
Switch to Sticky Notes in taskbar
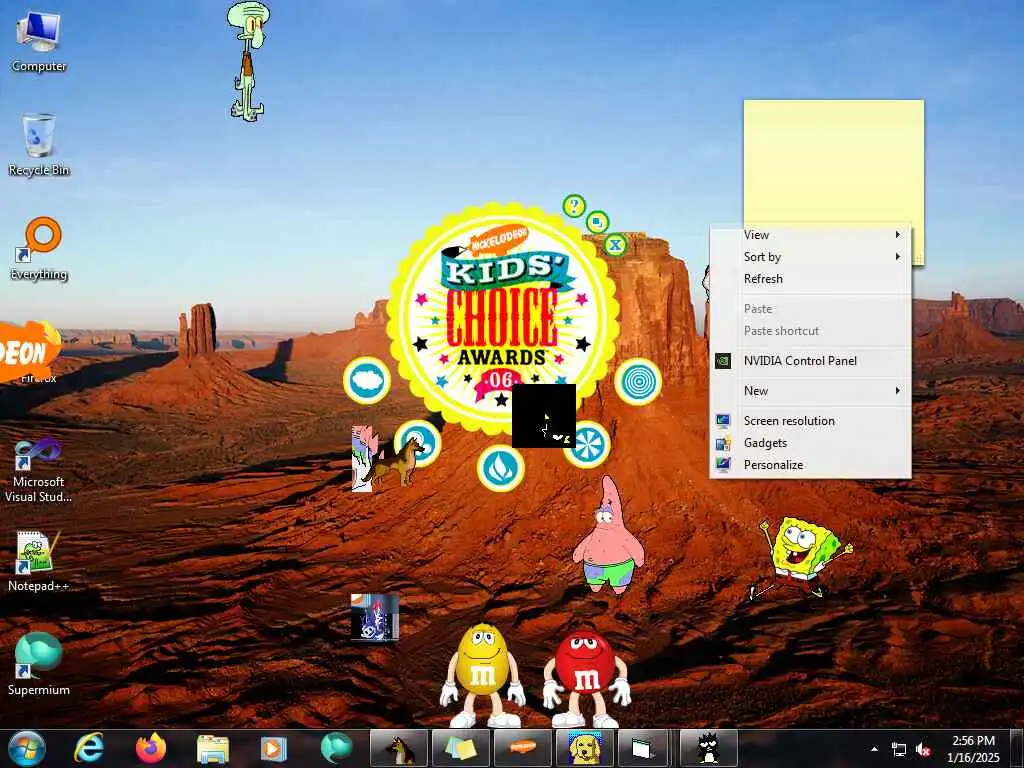click(x=461, y=748)
